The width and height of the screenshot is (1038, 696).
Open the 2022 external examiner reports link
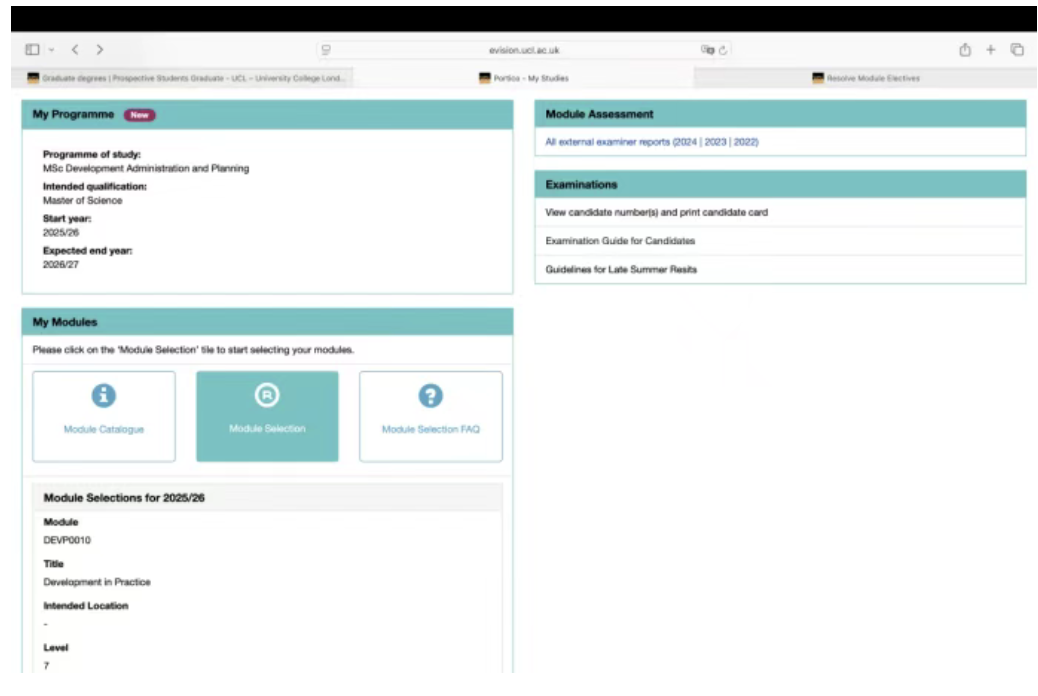[x=746, y=142]
